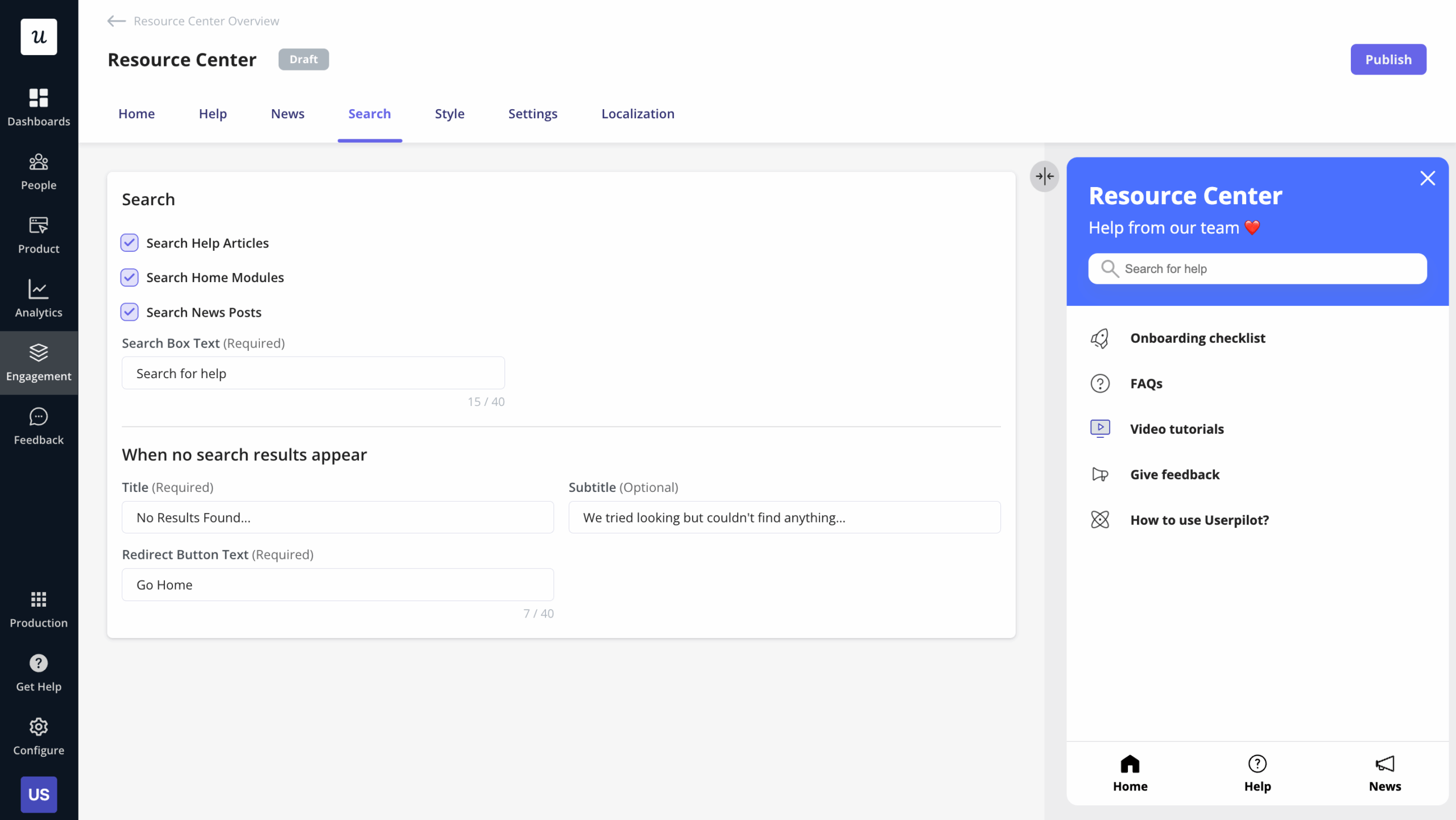Select the People icon in sidebar
This screenshot has height=820, width=1456.
click(x=38, y=161)
